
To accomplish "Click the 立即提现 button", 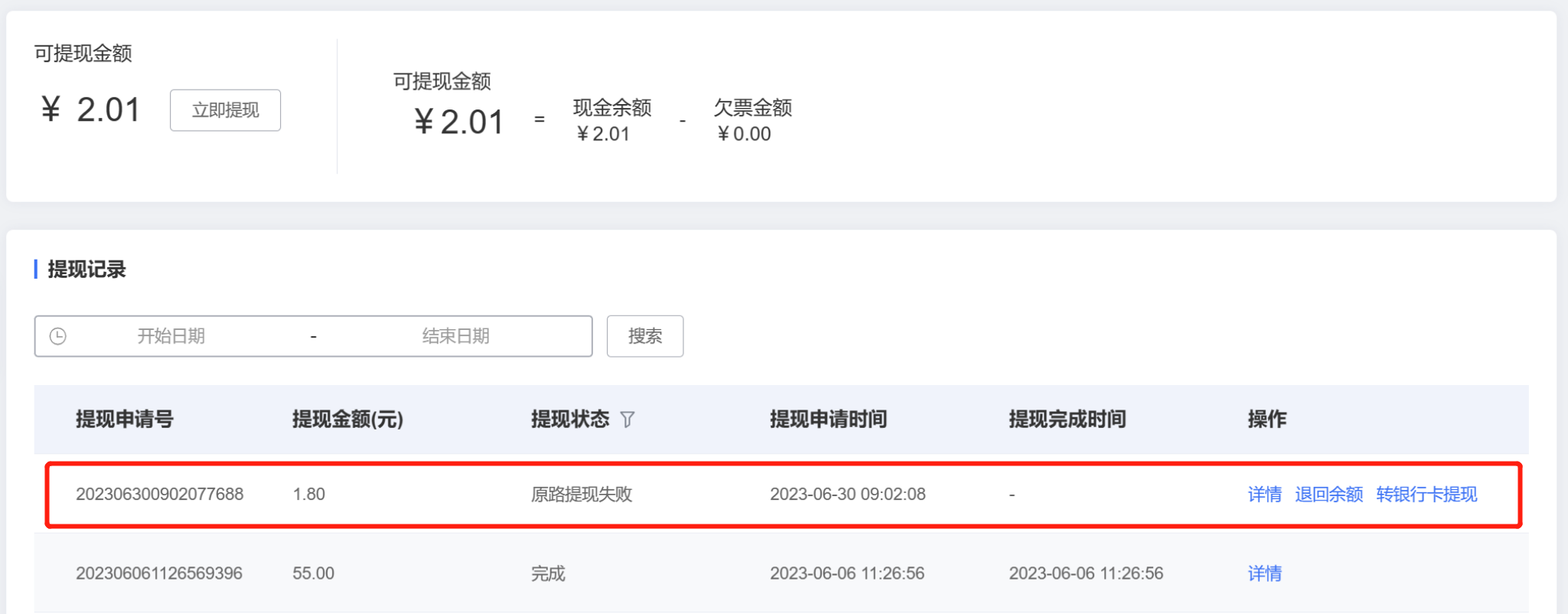I will point(225,110).
